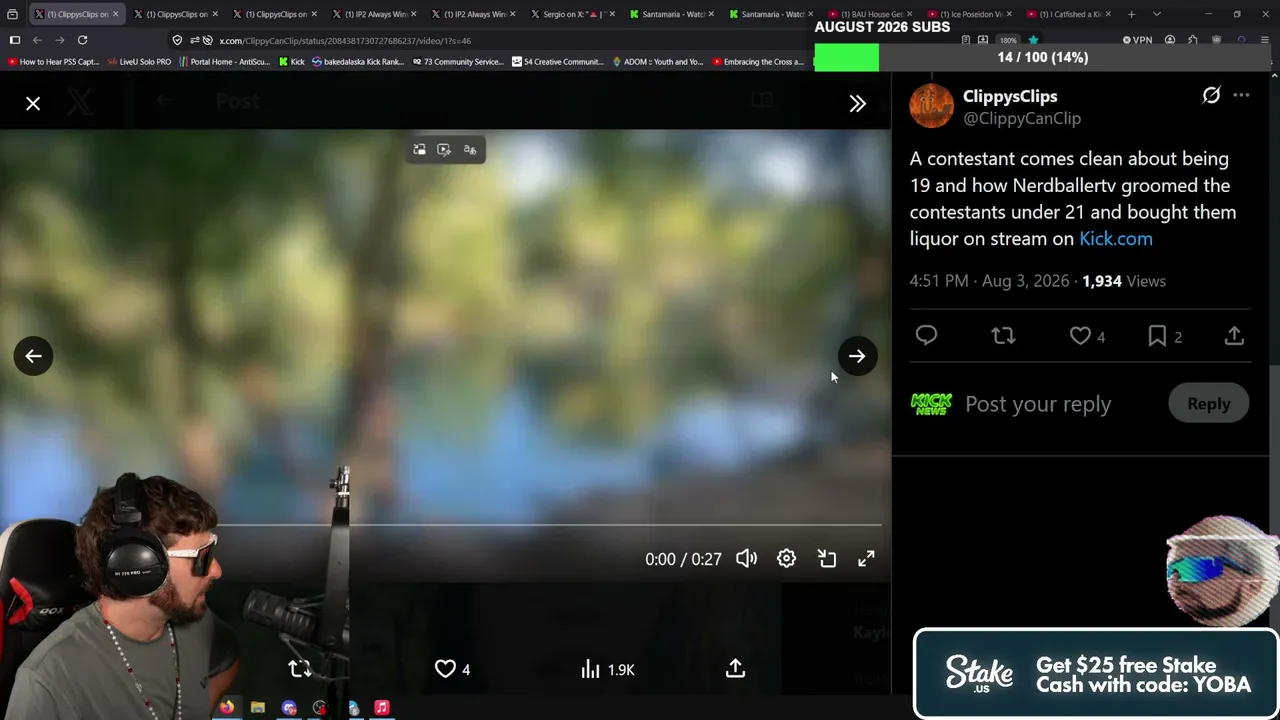Open the ClippysClips profile avatar

pos(931,106)
